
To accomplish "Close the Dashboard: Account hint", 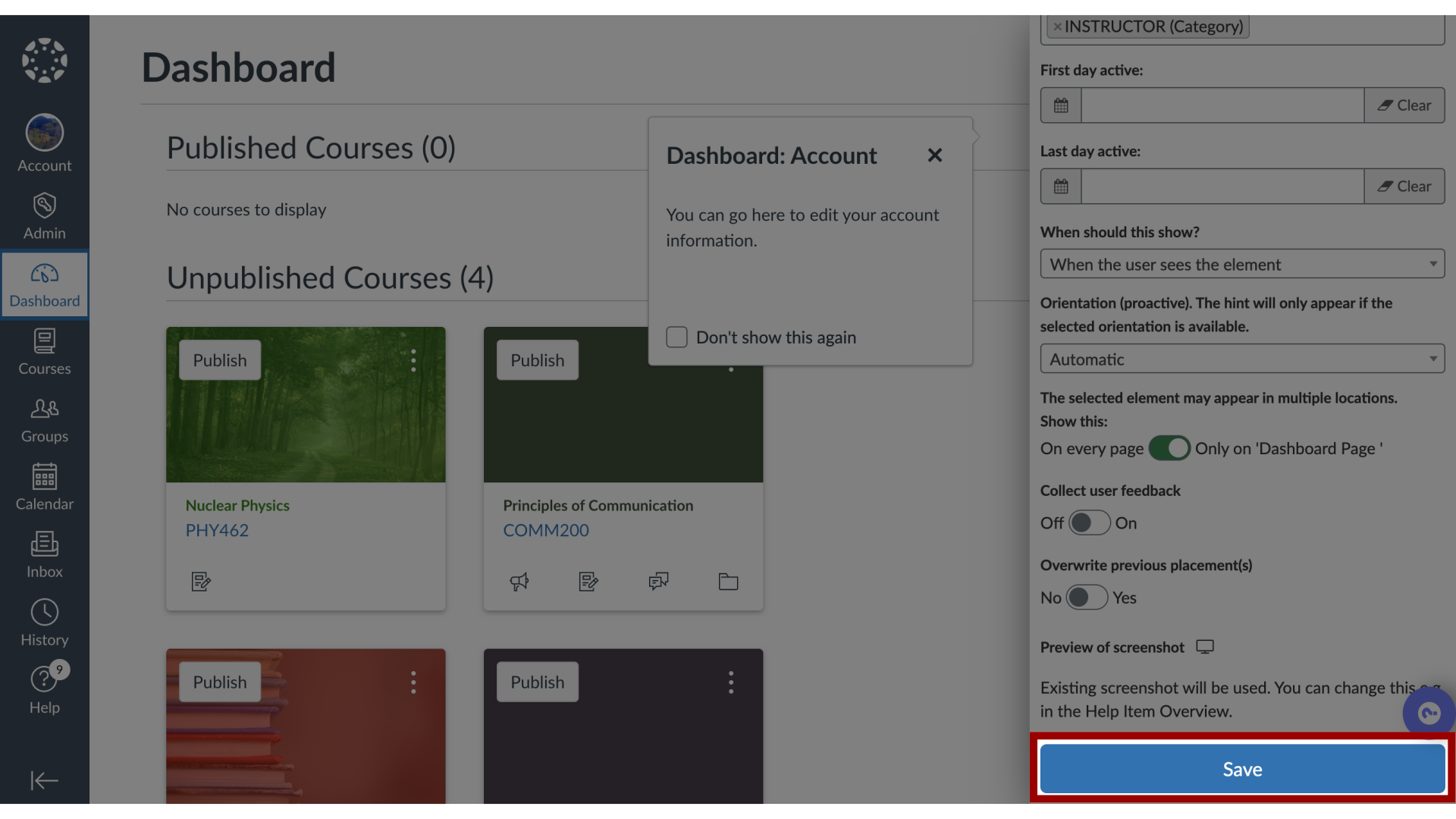I will 935,155.
